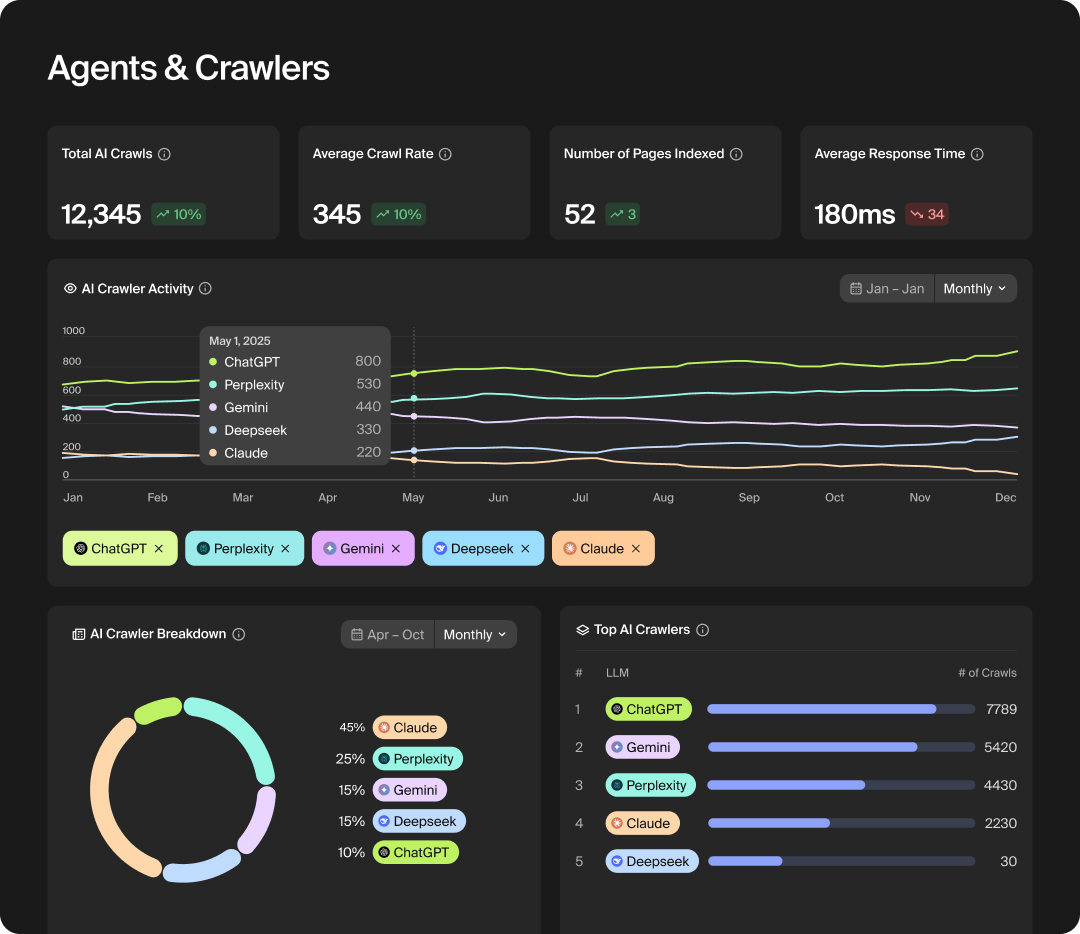Click ChatGPT legend tag in breakdown

415,853
